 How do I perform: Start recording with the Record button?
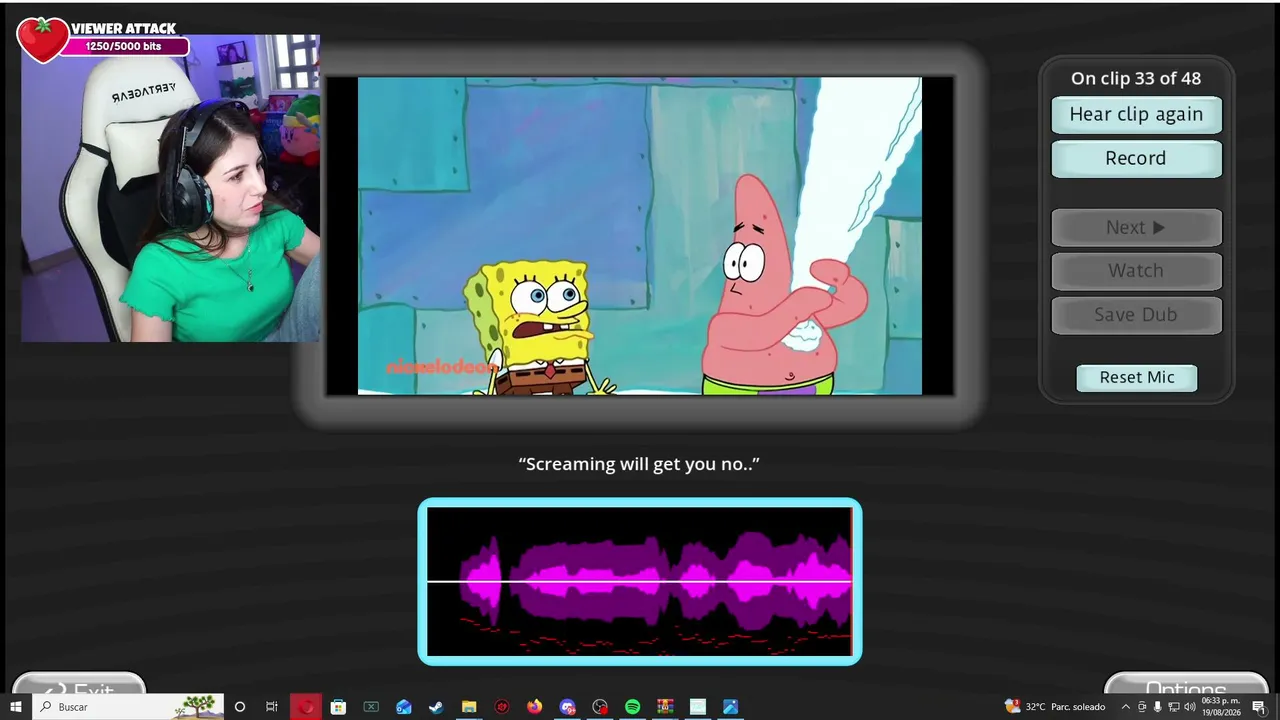[1136, 158]
